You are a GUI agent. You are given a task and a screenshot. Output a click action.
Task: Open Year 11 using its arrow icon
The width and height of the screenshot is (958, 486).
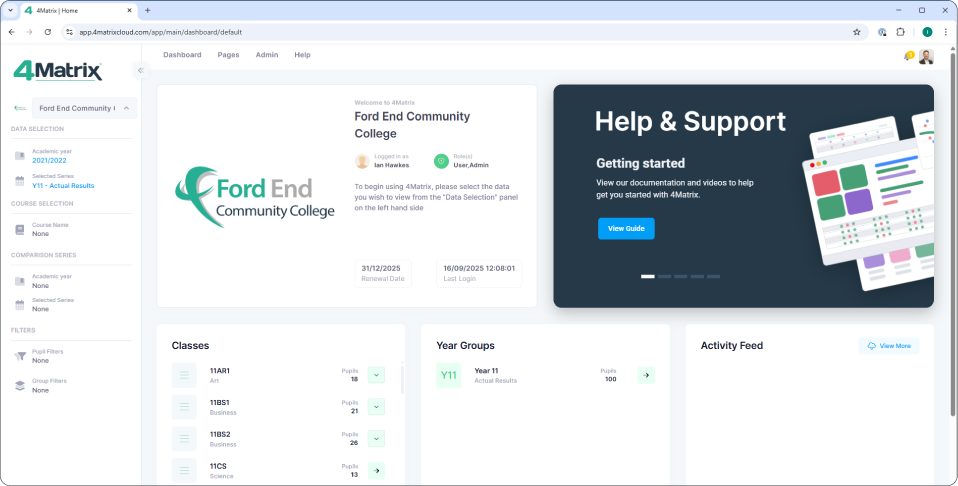coord(646,375)
